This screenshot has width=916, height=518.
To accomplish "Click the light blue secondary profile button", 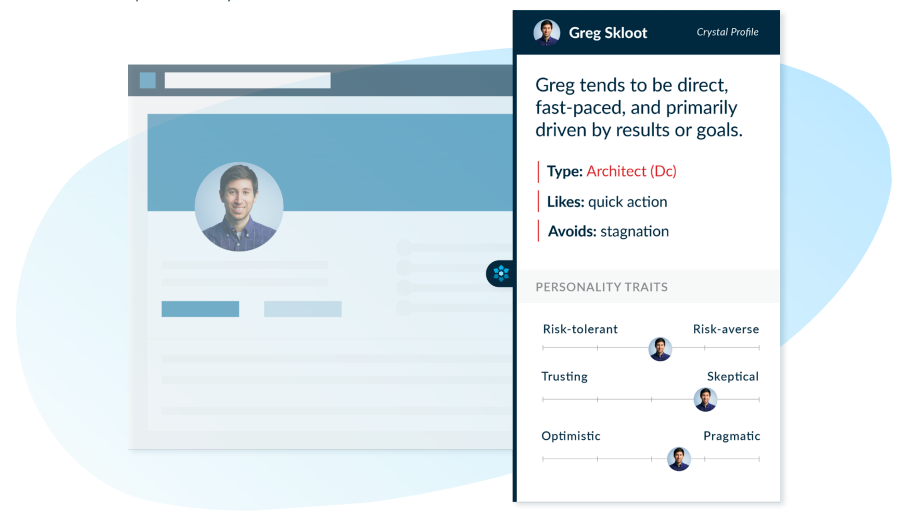I will point(303,309).
